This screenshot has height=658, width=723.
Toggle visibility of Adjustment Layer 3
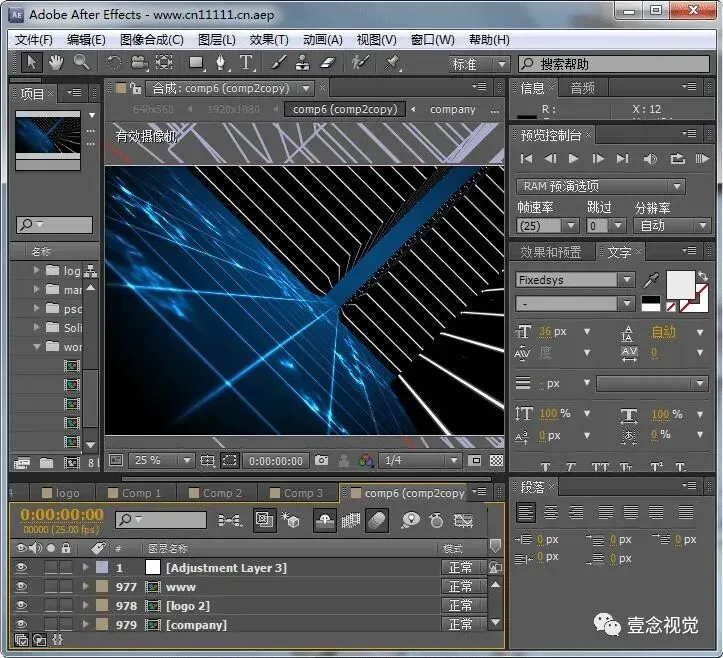click(x=22, y=568)
